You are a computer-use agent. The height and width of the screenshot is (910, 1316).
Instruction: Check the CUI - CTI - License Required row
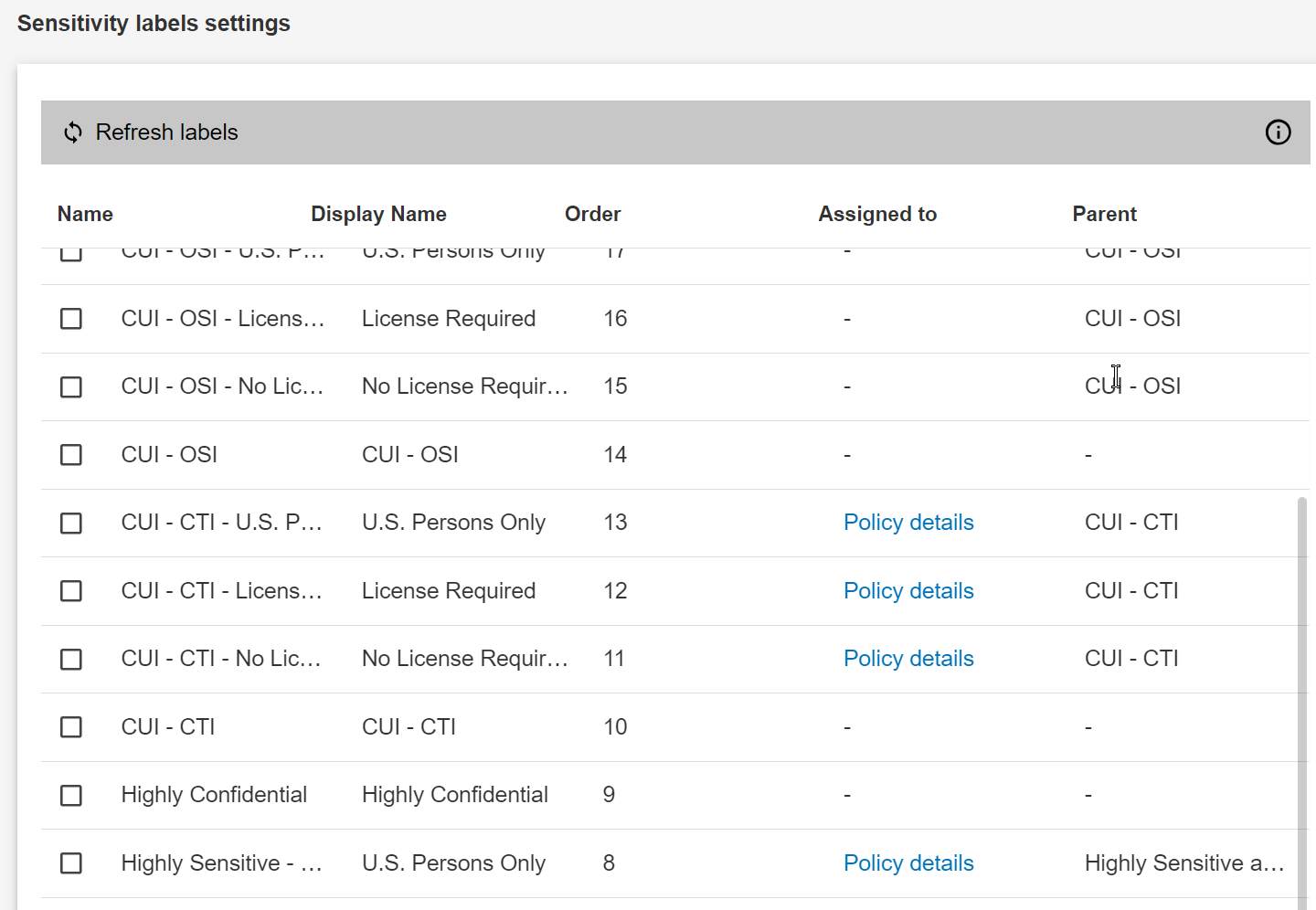pyautogui.click(x=71, y=591)
